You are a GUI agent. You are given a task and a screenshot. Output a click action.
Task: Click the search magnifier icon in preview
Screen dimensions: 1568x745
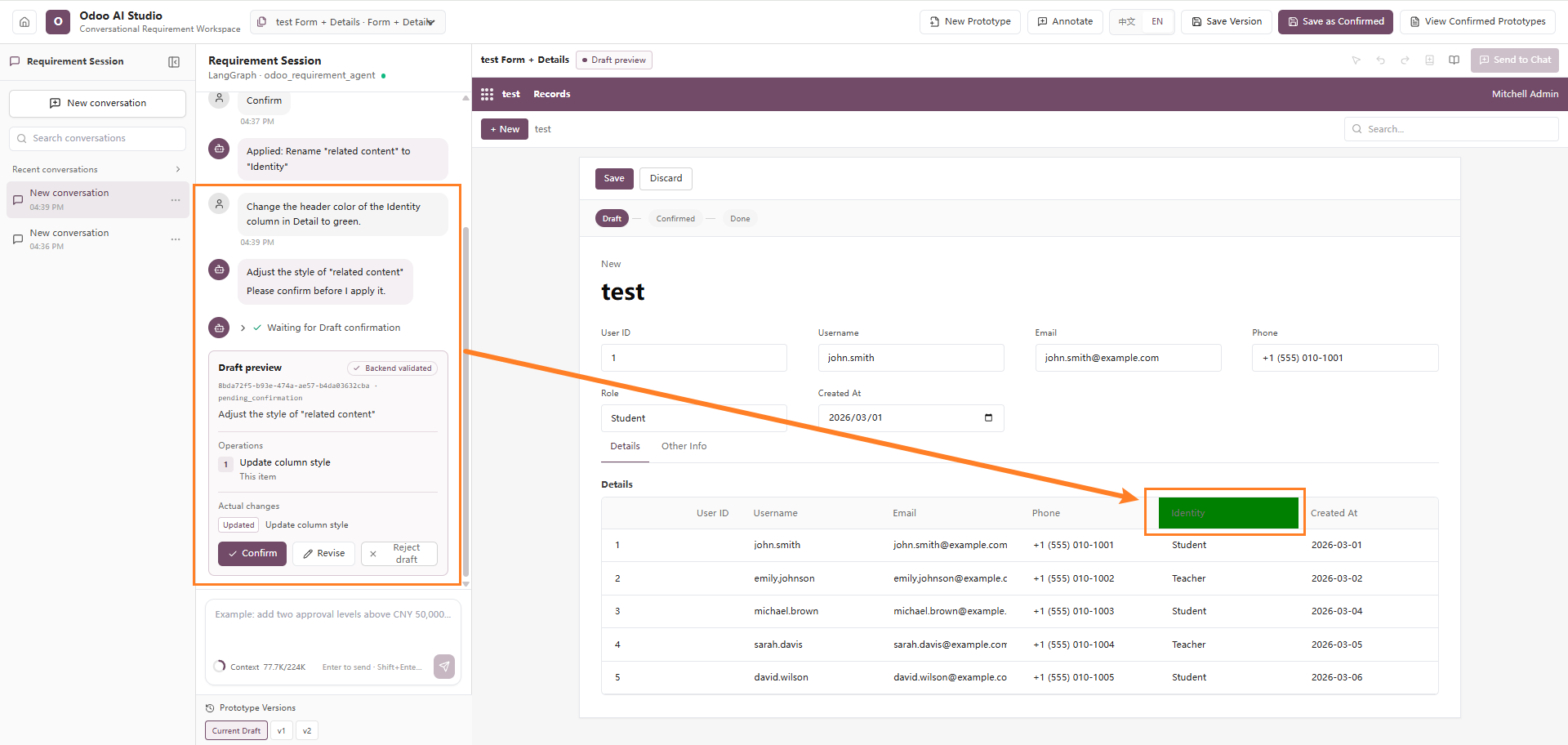(x=1357, y=129)
